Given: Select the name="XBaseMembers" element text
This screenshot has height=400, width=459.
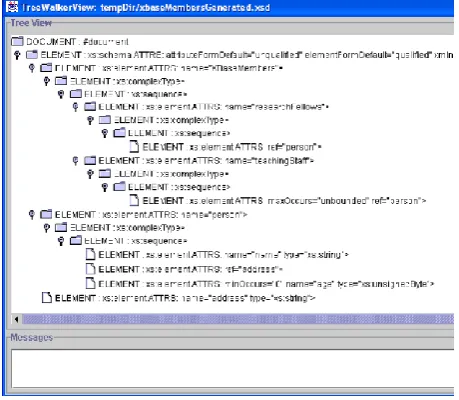Looking at the screenshot, I should point(169,68).
